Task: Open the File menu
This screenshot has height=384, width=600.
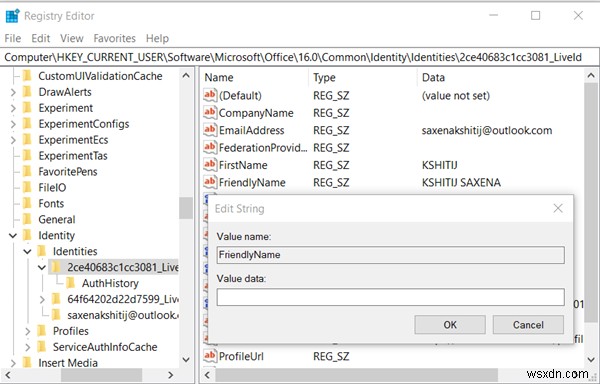Action: (13, 38)
